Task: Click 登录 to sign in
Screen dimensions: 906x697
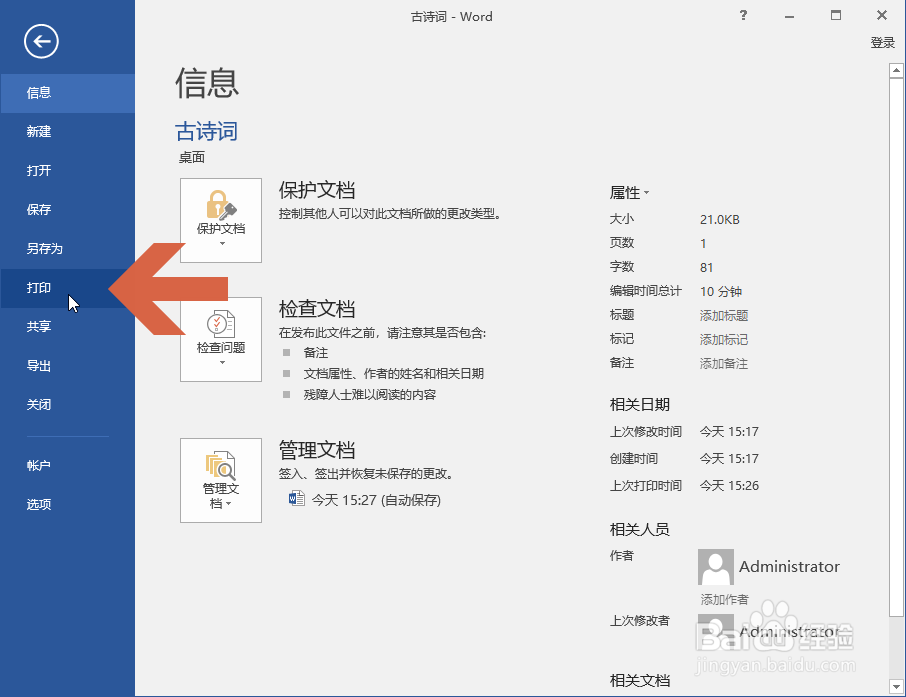Action: (x=882, y=42)
